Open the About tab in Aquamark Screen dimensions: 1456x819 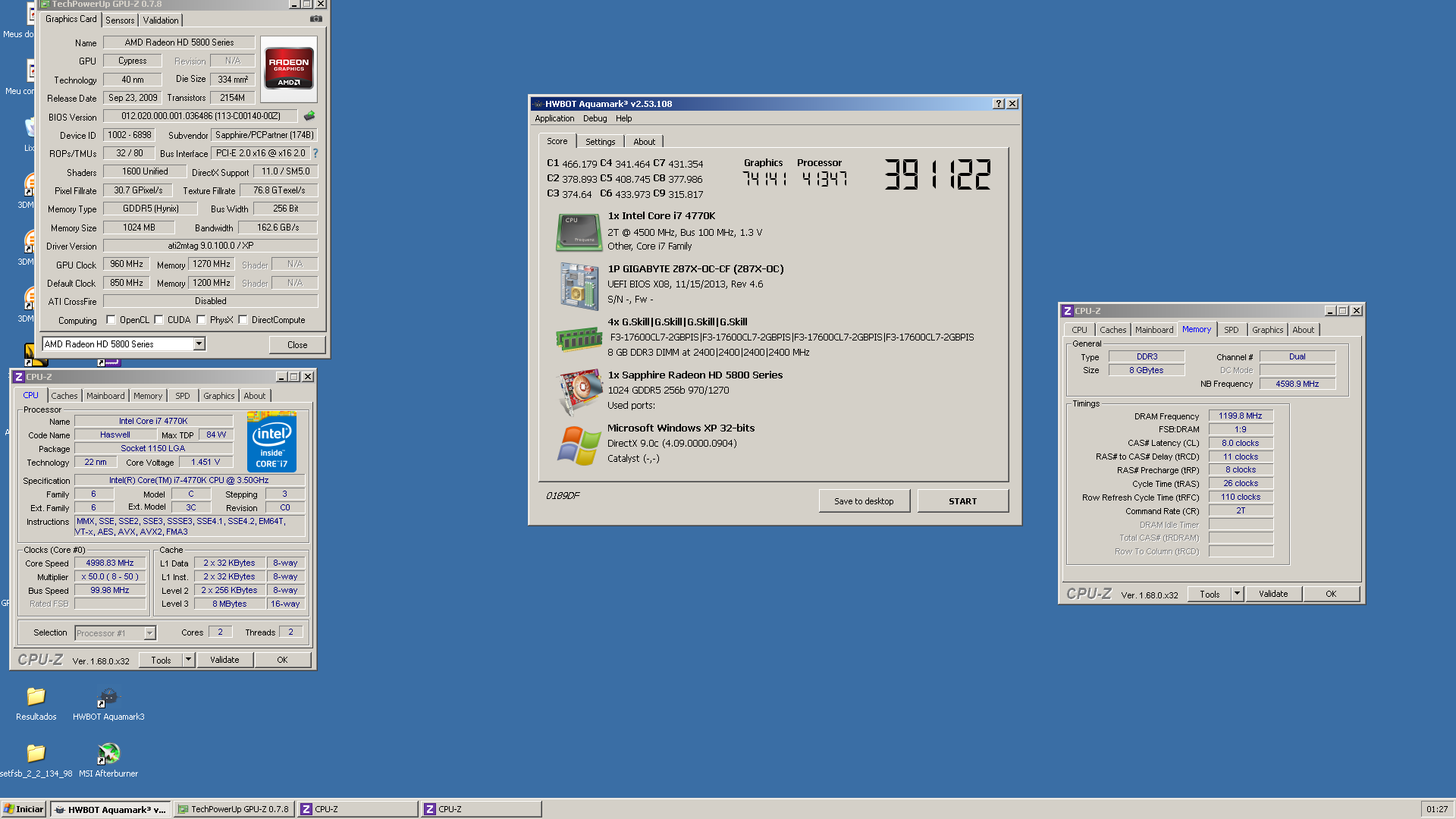(644, 142)
